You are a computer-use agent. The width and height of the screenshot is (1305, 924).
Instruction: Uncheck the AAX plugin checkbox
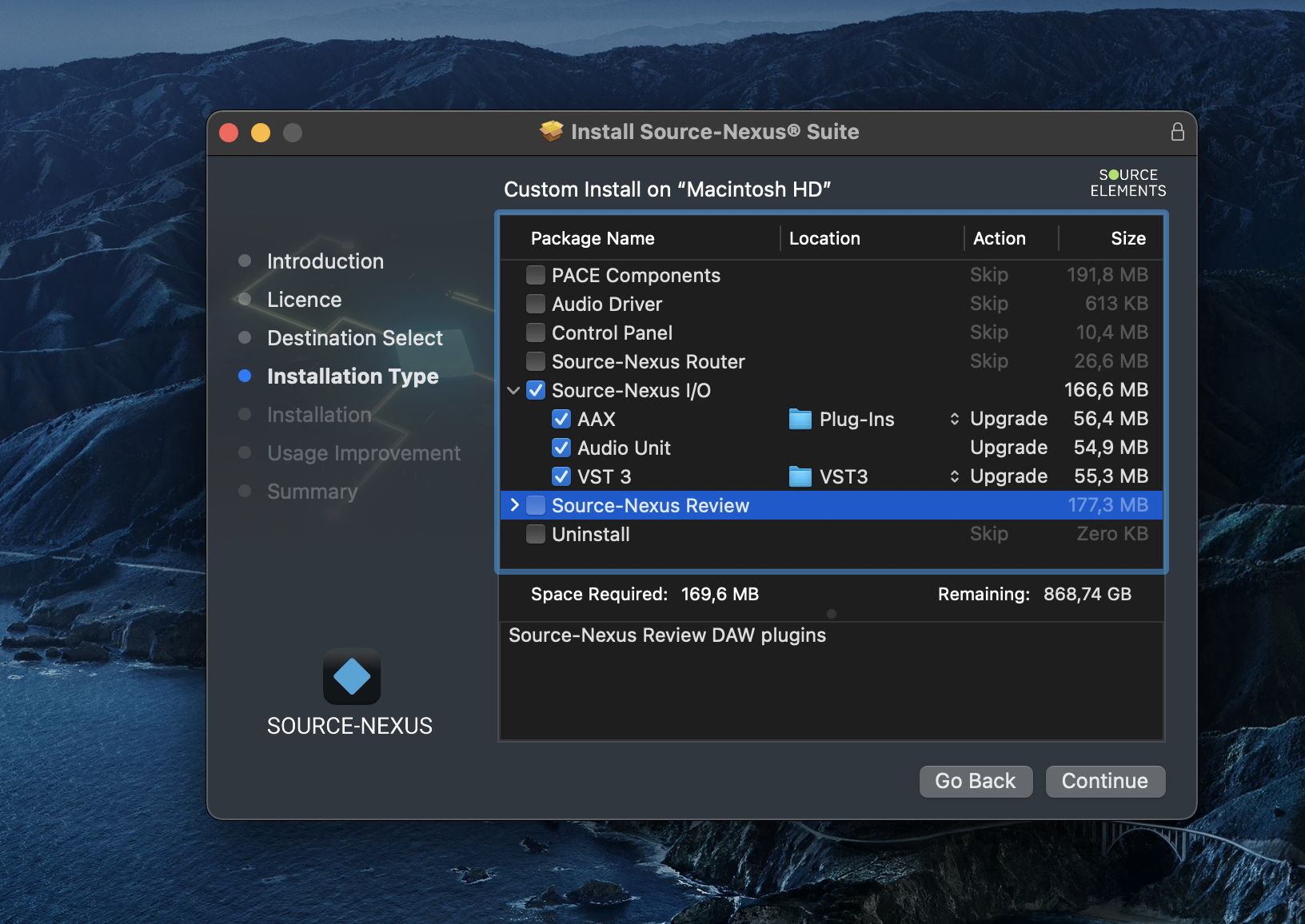click(x=561, y=420)
